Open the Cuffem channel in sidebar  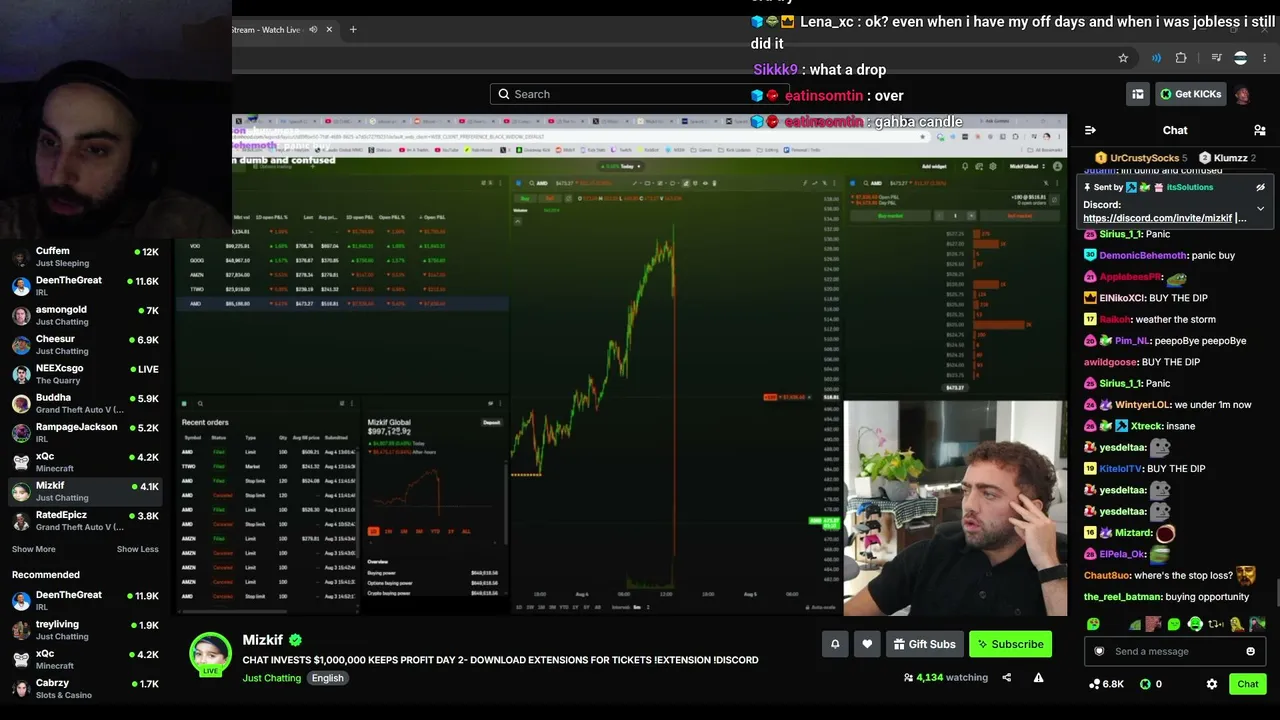[x=85, y=257]
